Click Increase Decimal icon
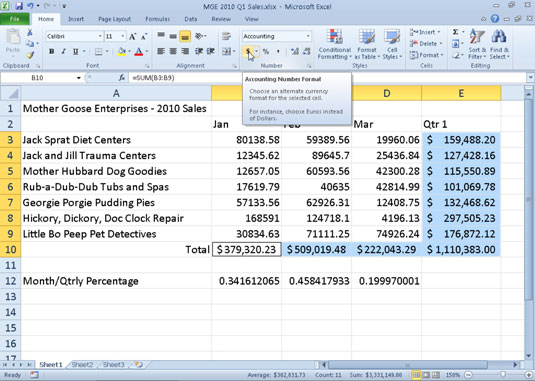The height and width of the screenshot is (381, 535). (x=295, y=52)
